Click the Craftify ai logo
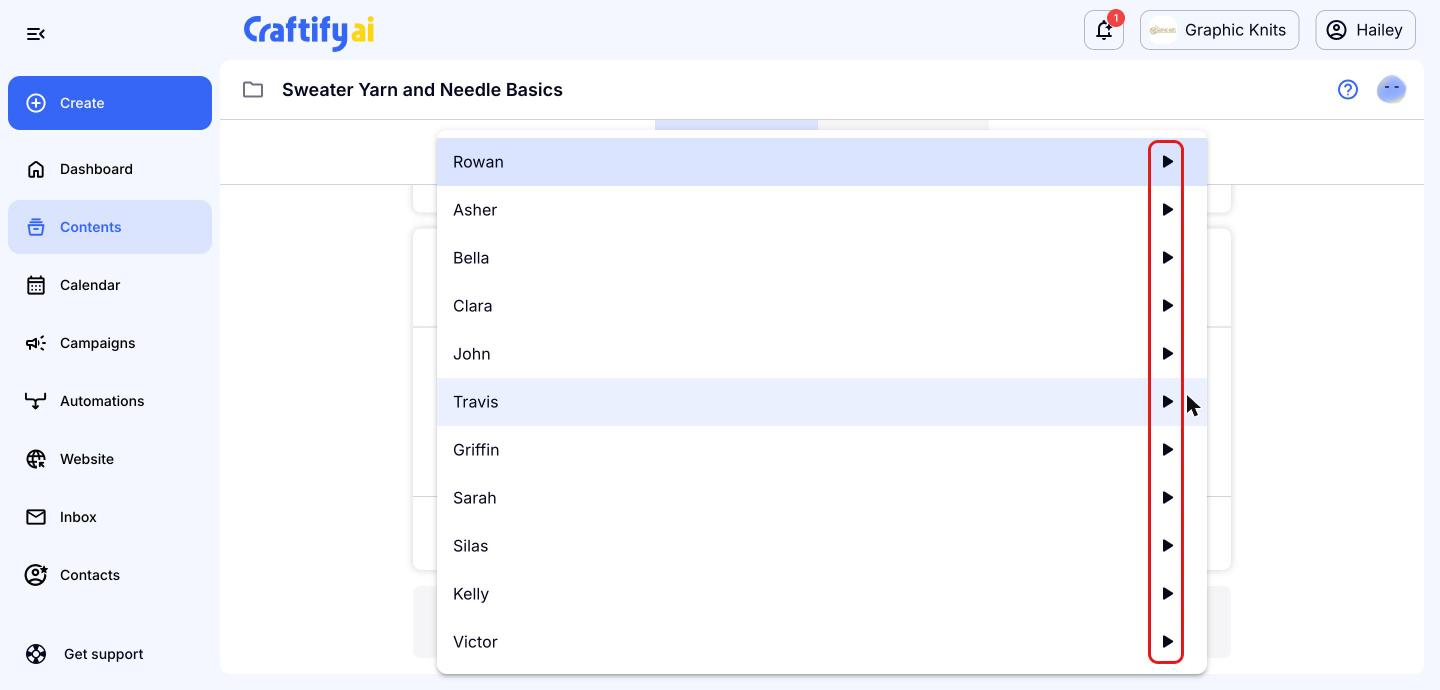 (x=309, y=32)
